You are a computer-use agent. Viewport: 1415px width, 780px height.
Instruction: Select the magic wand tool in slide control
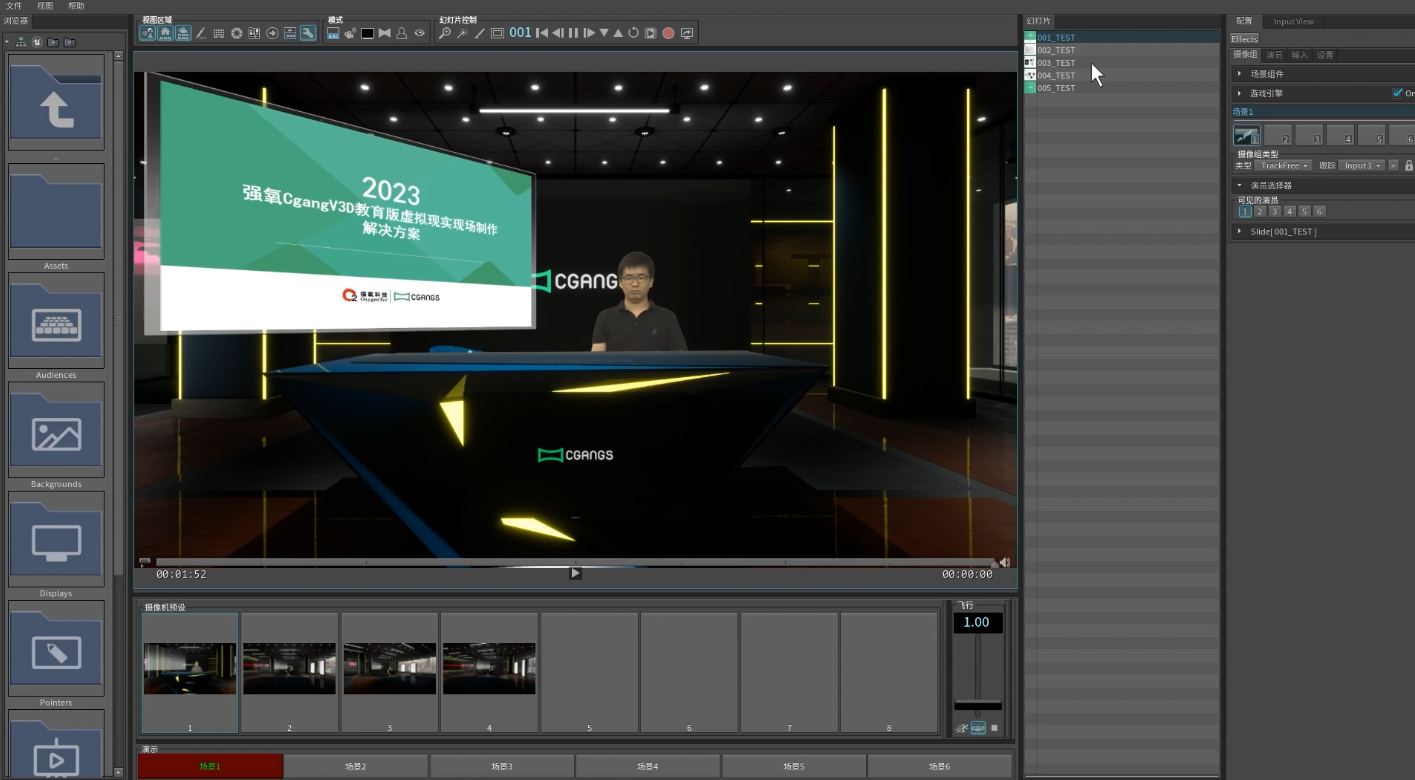click(462, 33)
